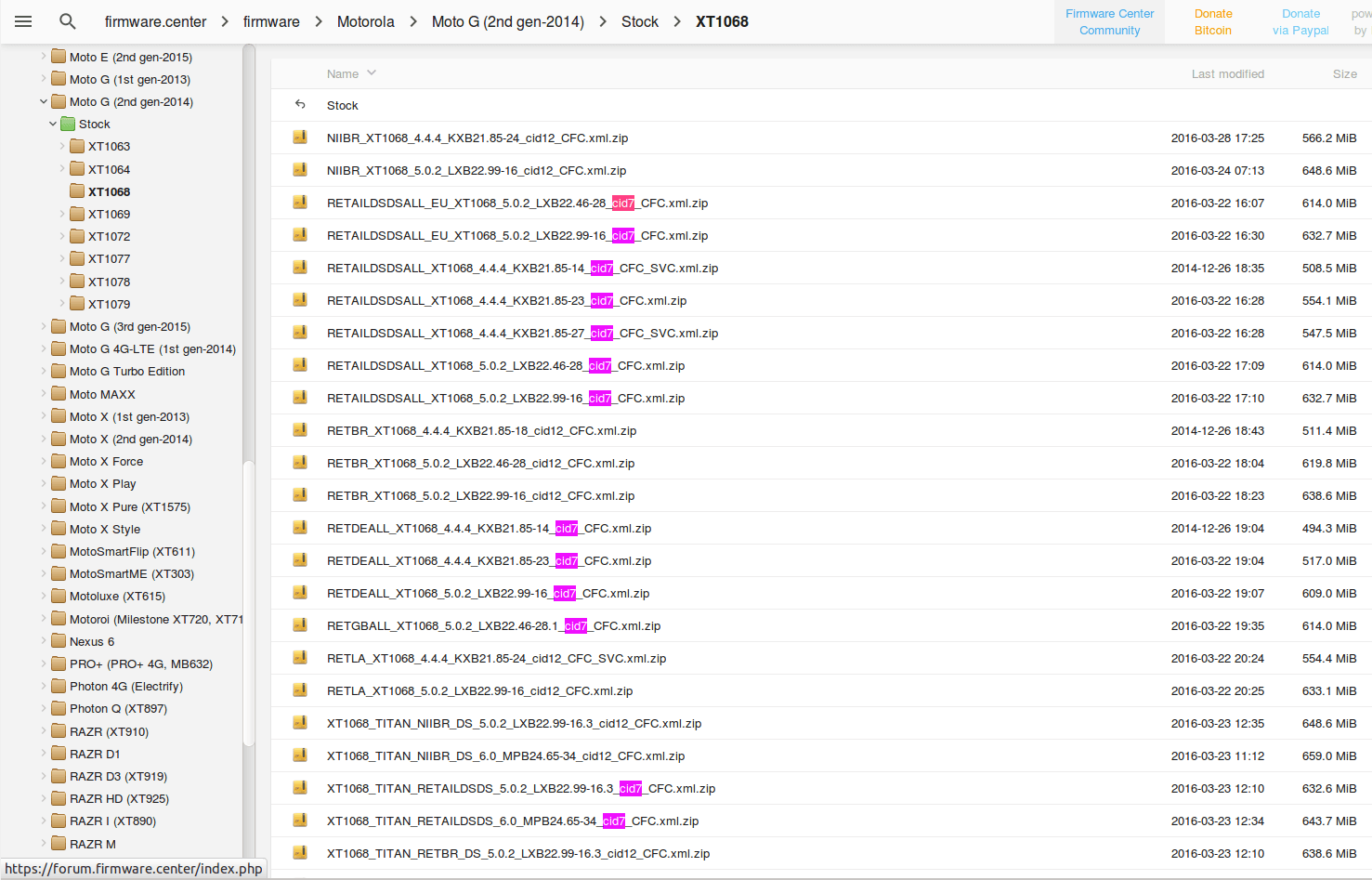The width and height of the screenshot is (1372, 880).
Task: Select Moto X Pure (XT1575) in tree
Action: (x=130, y=506)
